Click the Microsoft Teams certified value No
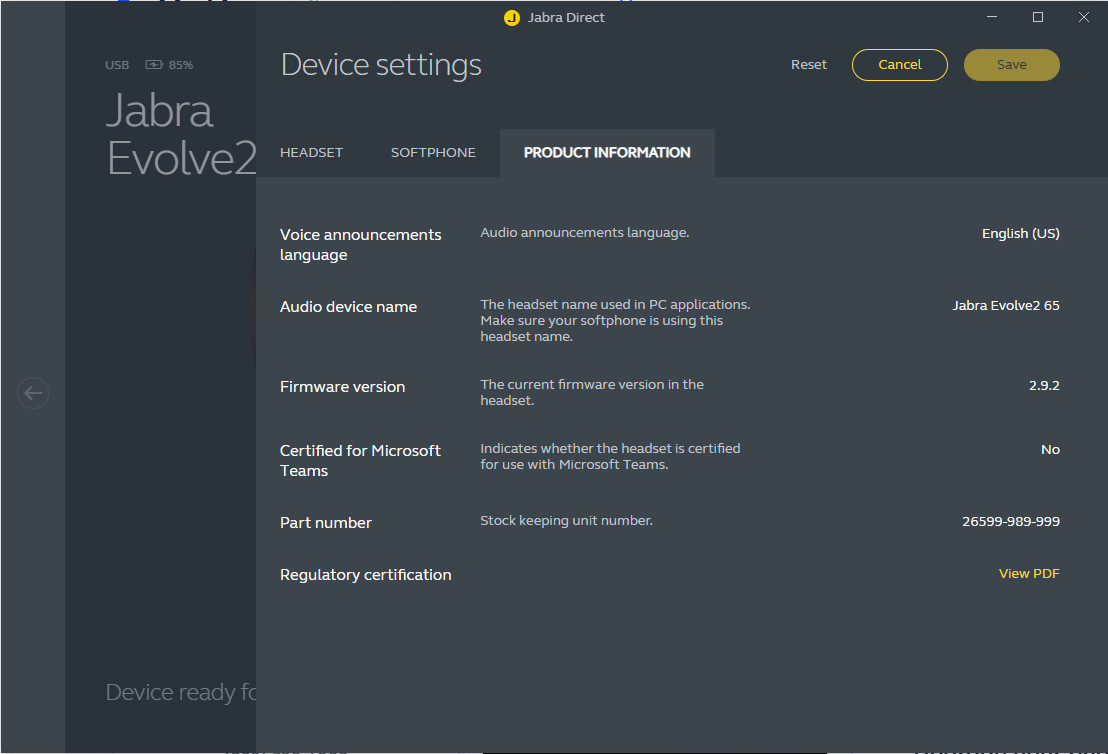This screenshot has width=1108, height=754. pos(1050,449)
